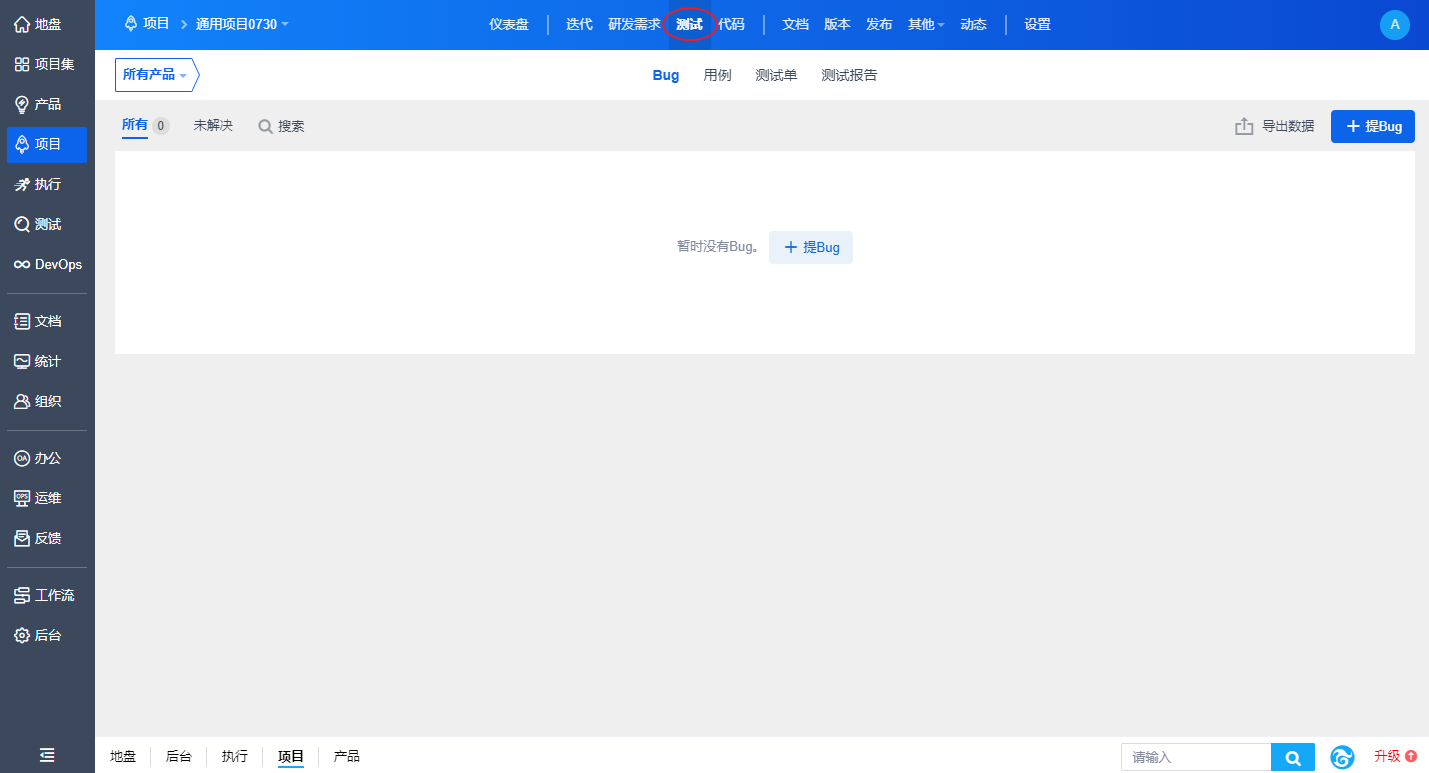Switch to 产品 in the bottom app bar
The height and width of the screenshot is (773, 1429).
coord(347,756)
